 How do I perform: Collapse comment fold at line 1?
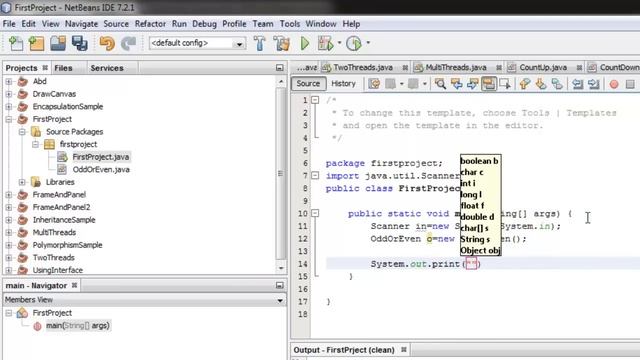(x=315, y=100)
